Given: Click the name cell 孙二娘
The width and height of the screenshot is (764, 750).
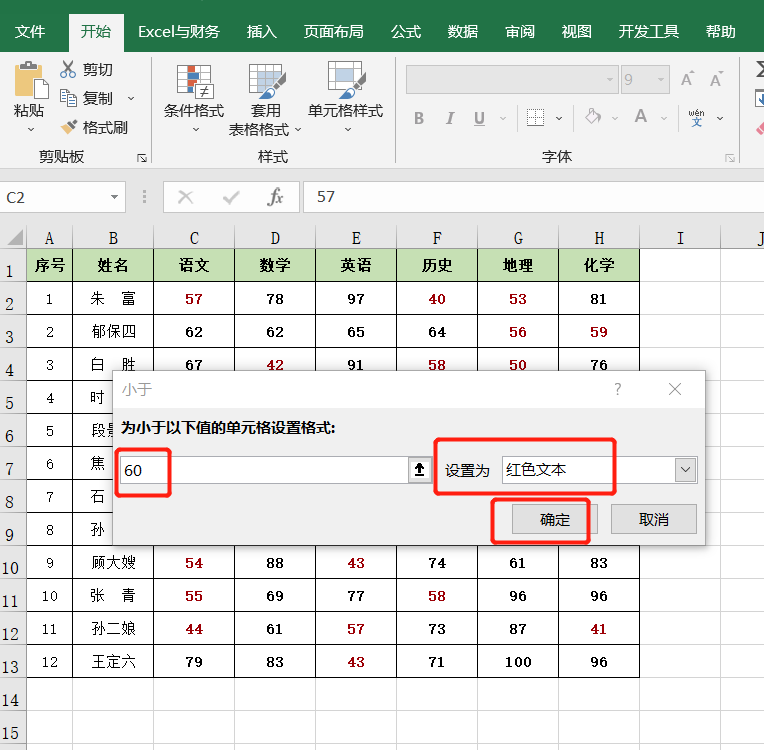Looking at the screenshot, I should (x=113, y=629).
